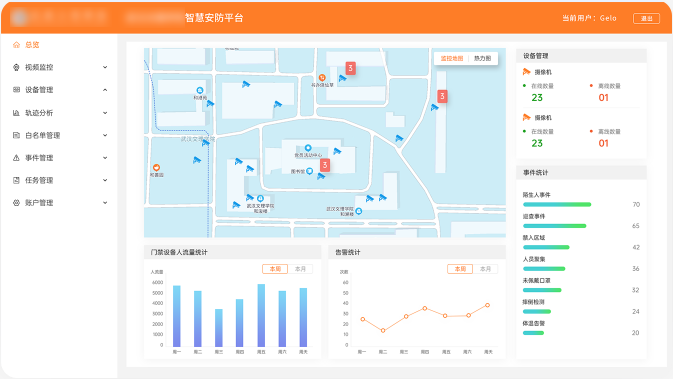Image resolution: width=673 pixels, height=379 pixels.
Task: Click the 任务管理 icon in sidebar
Action: 16,180
